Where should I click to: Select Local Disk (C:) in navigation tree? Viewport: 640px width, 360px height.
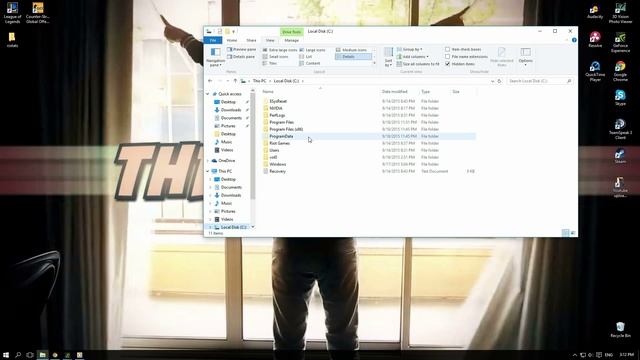pos(233,227)
